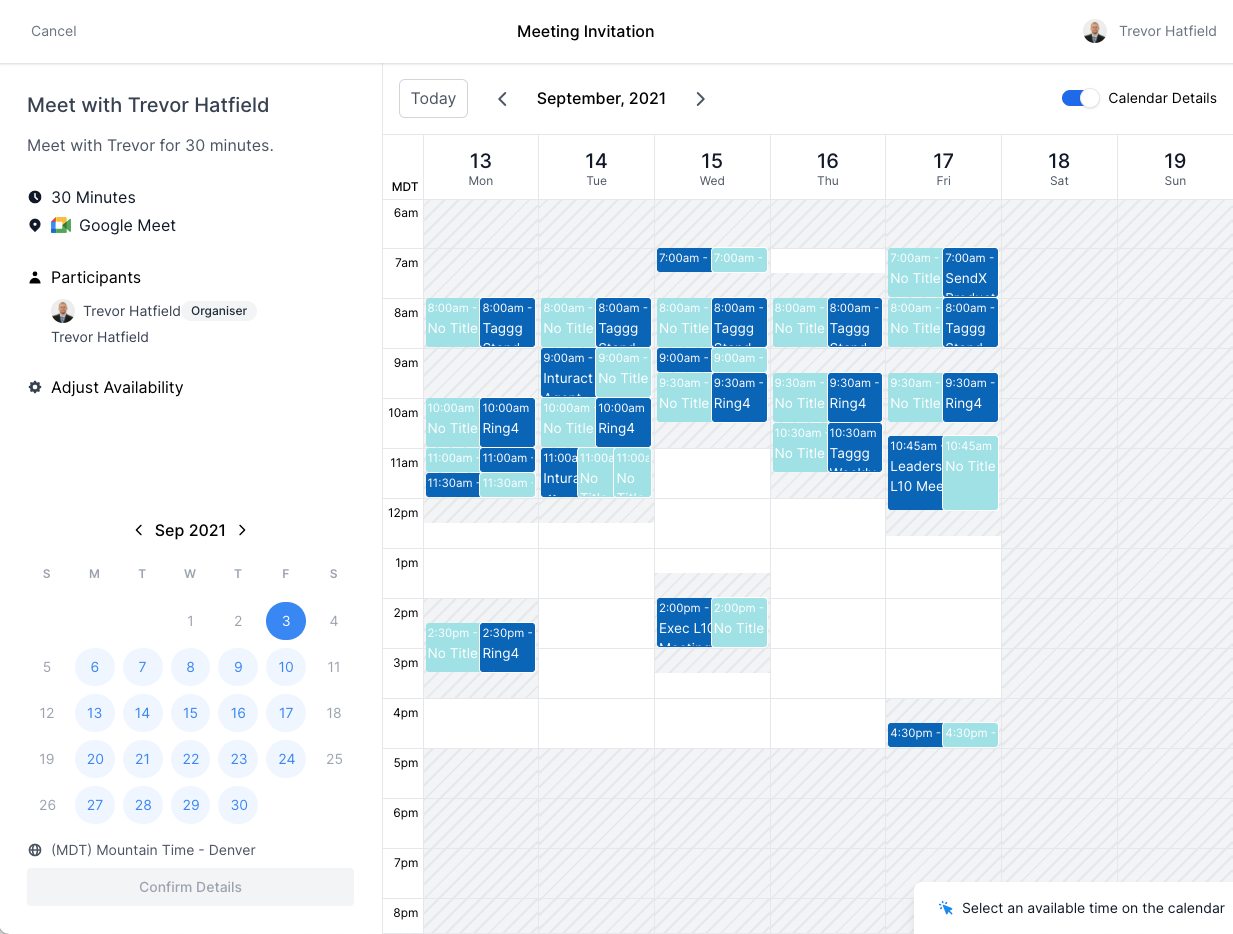Select the Wed 15 column header
Viewport: 1233px width, 934px height.
click(712, 167)
